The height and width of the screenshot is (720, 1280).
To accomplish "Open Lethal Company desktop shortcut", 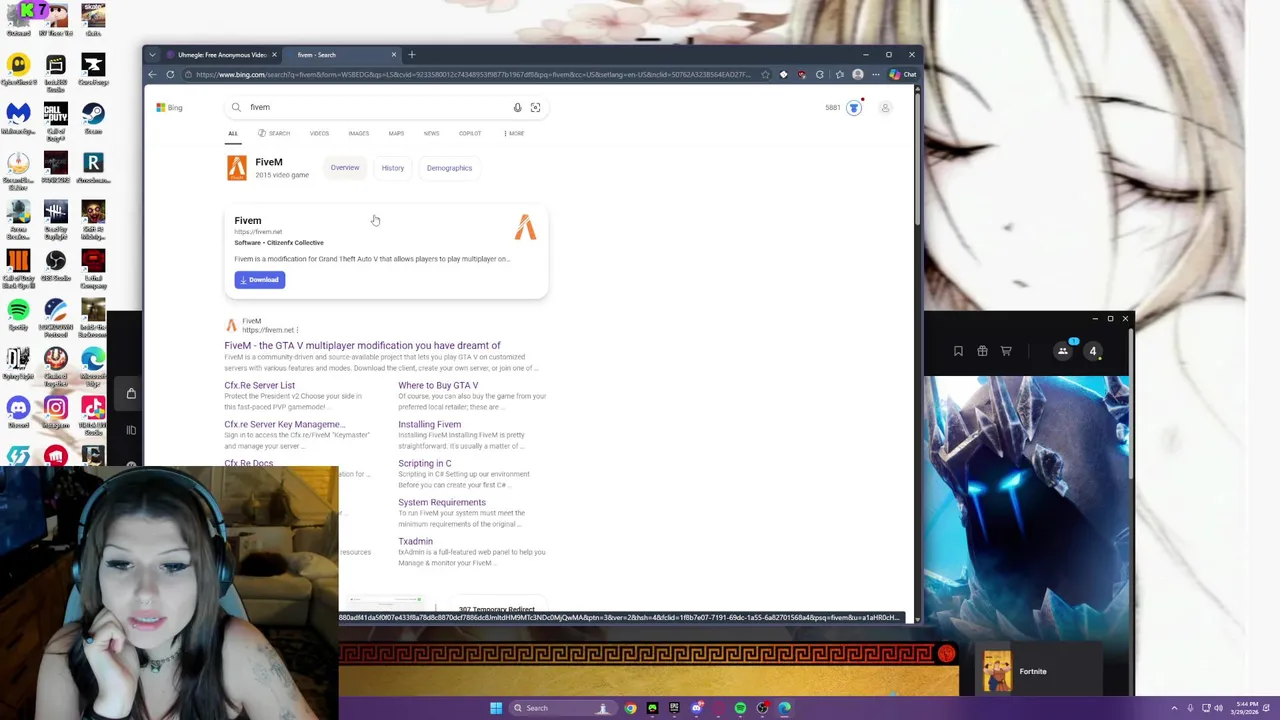I will (93, 265).
